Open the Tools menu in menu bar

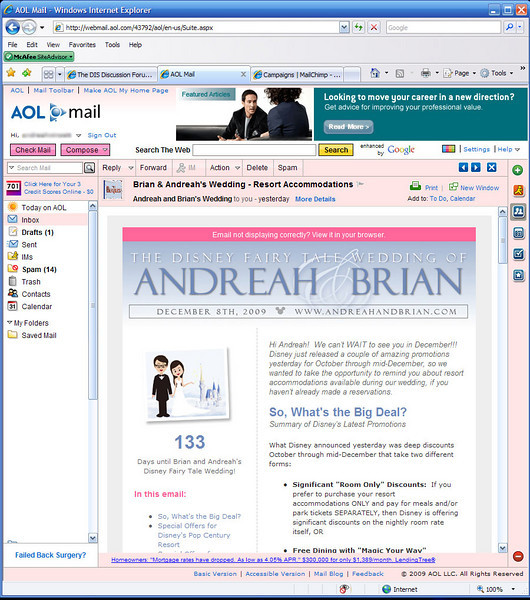click(112, 45)
